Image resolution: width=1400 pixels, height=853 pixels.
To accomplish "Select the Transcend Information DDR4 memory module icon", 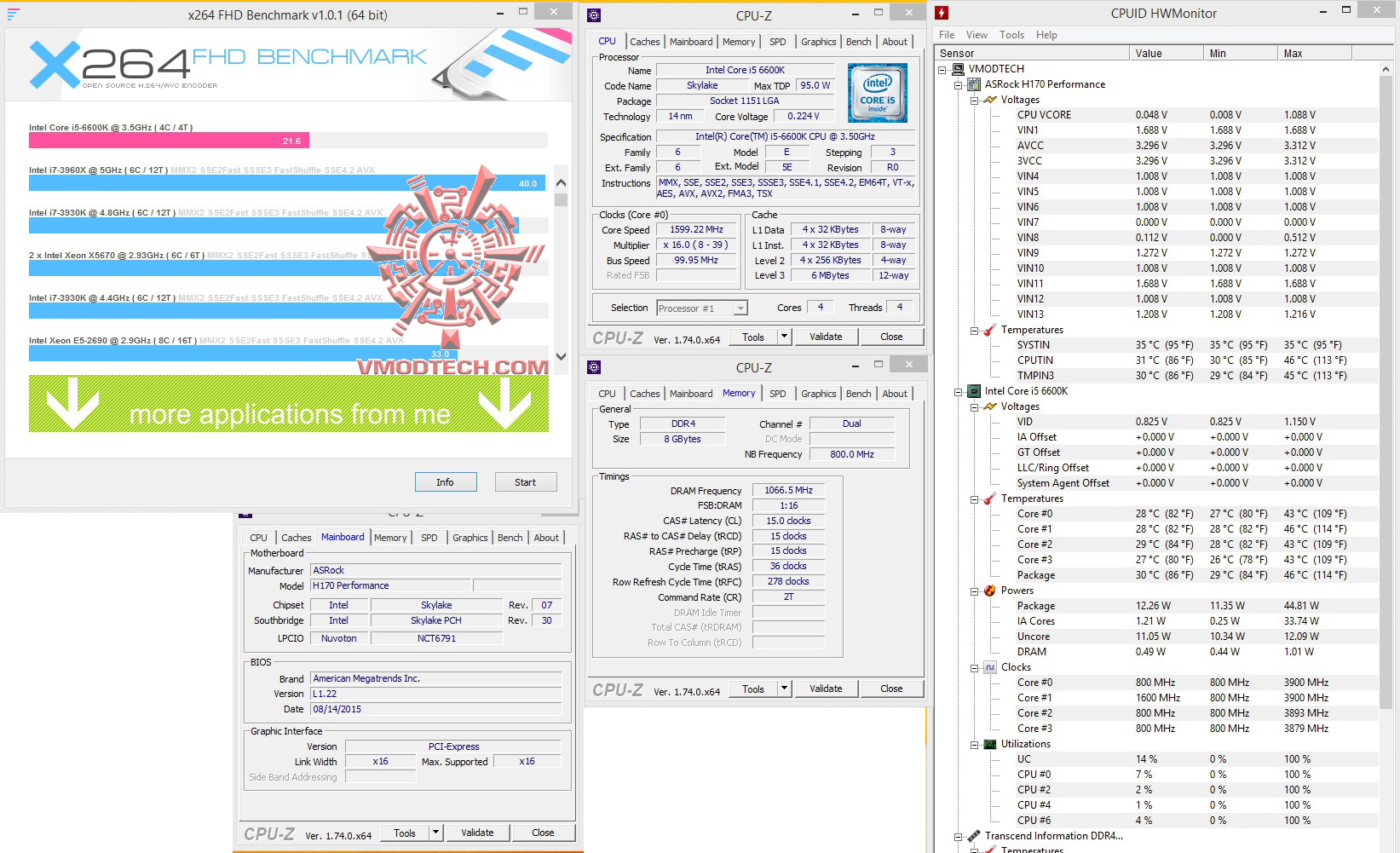I will 974,836.
